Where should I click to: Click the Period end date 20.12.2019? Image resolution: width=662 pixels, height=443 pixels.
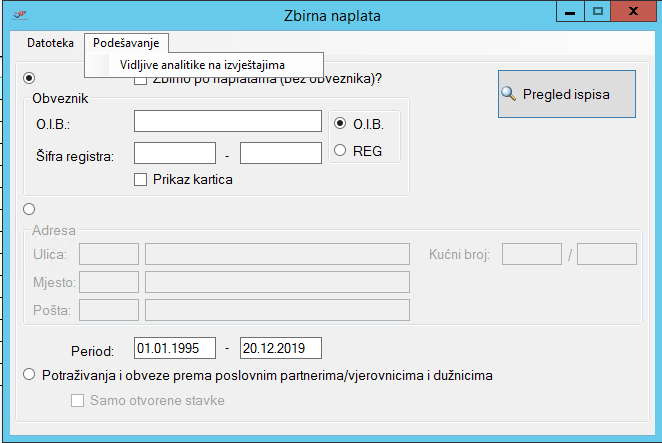tap(280, 349)
